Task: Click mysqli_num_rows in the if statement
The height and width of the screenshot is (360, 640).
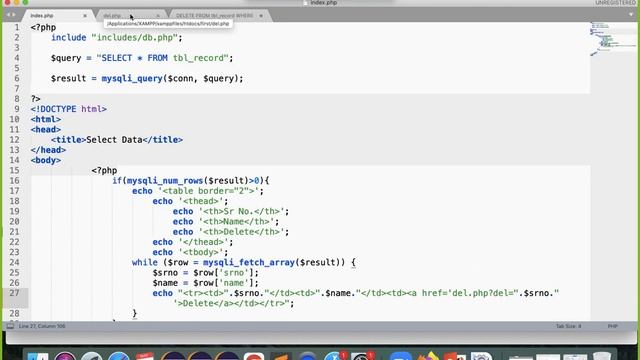Action: click(165, 180)
